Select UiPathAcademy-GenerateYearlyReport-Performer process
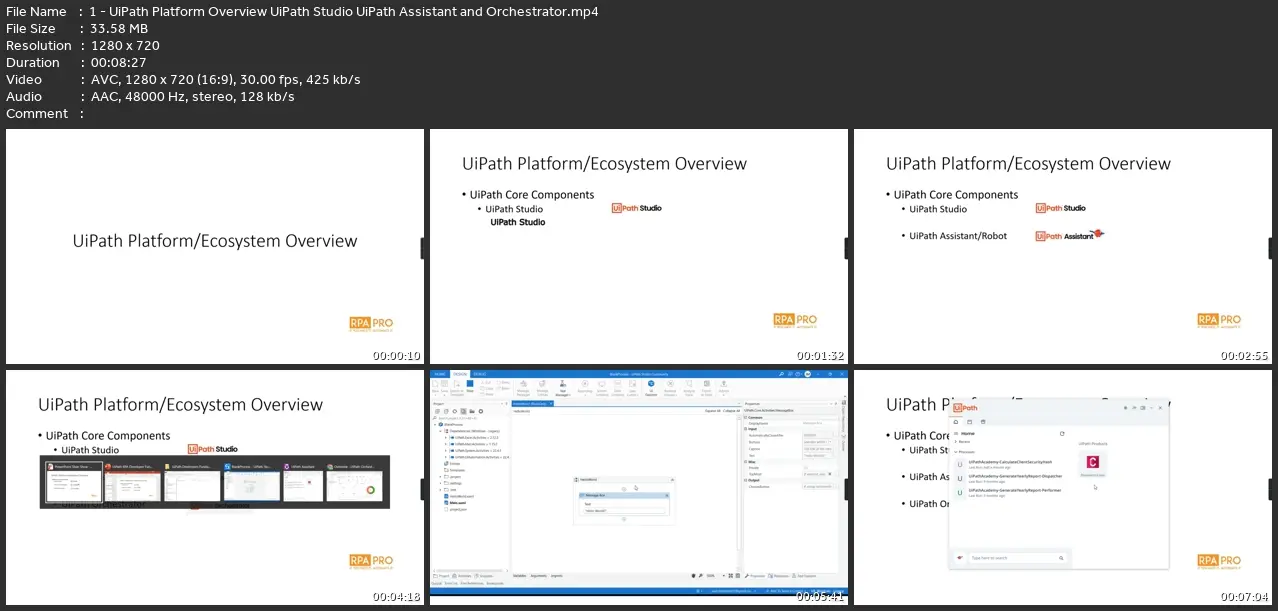The width and height of the screenshot is (1278, 611). (1010, 492)
